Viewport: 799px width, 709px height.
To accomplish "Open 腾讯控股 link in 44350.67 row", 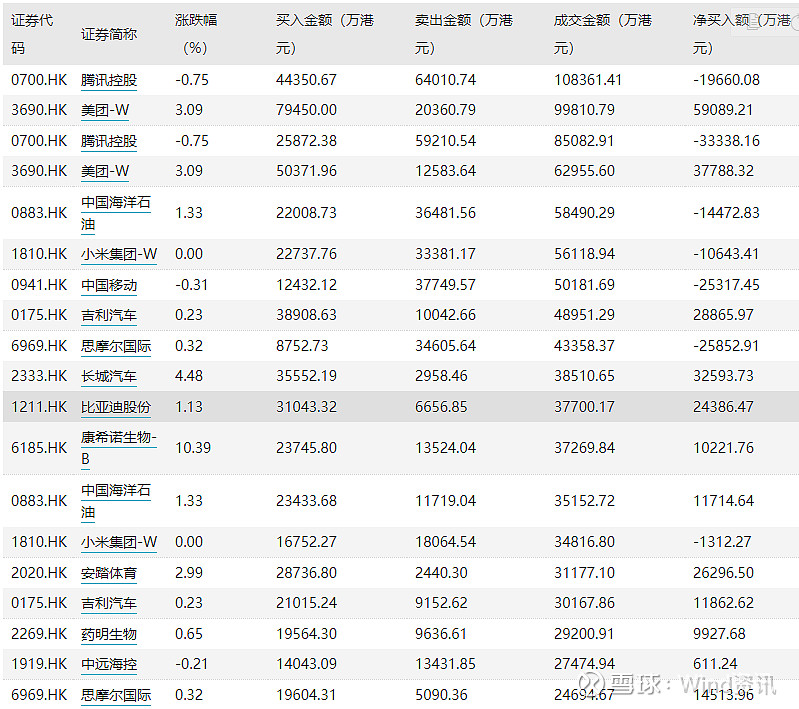I will [x=109, y=81].
